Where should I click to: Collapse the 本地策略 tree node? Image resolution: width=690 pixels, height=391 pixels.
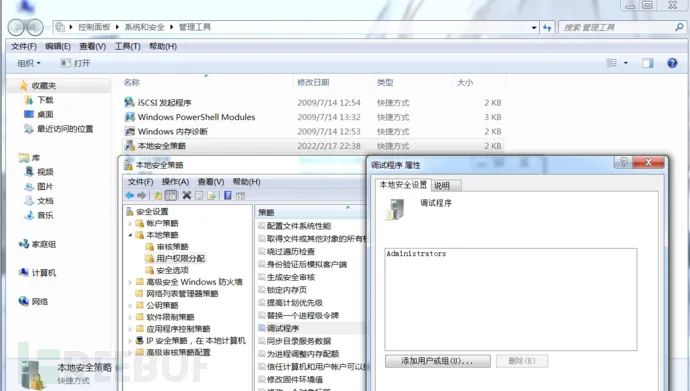coord(130,235)
